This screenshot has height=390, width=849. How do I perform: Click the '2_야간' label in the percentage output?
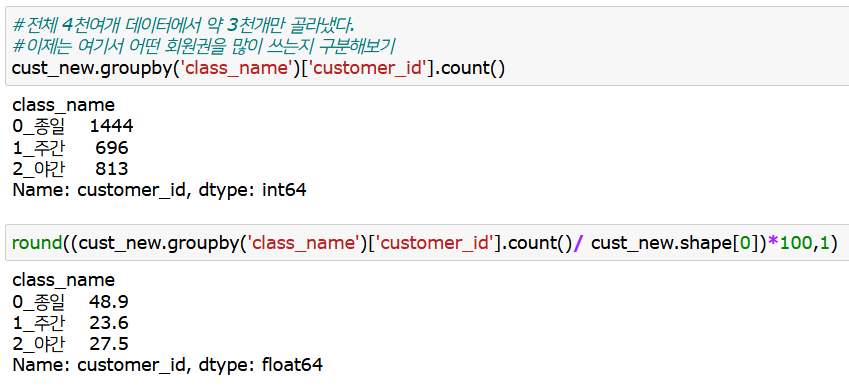pos(38,344)
